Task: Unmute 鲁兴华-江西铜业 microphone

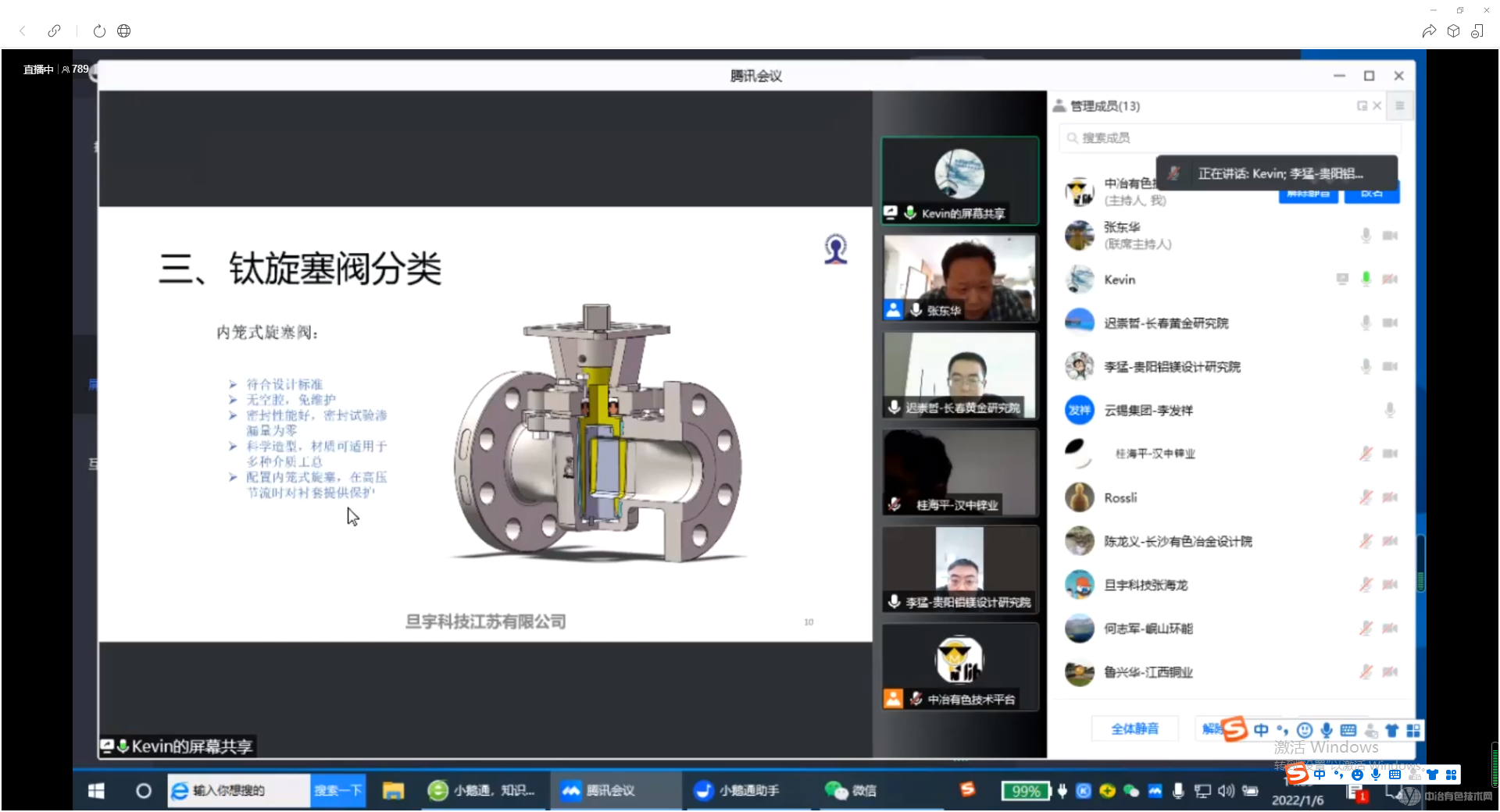Action: point(1366,672)
